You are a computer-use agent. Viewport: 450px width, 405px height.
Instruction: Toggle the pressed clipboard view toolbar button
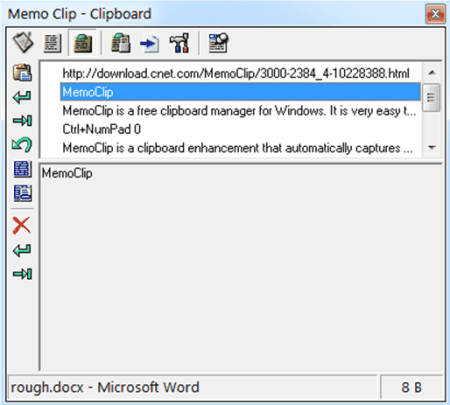83,43
